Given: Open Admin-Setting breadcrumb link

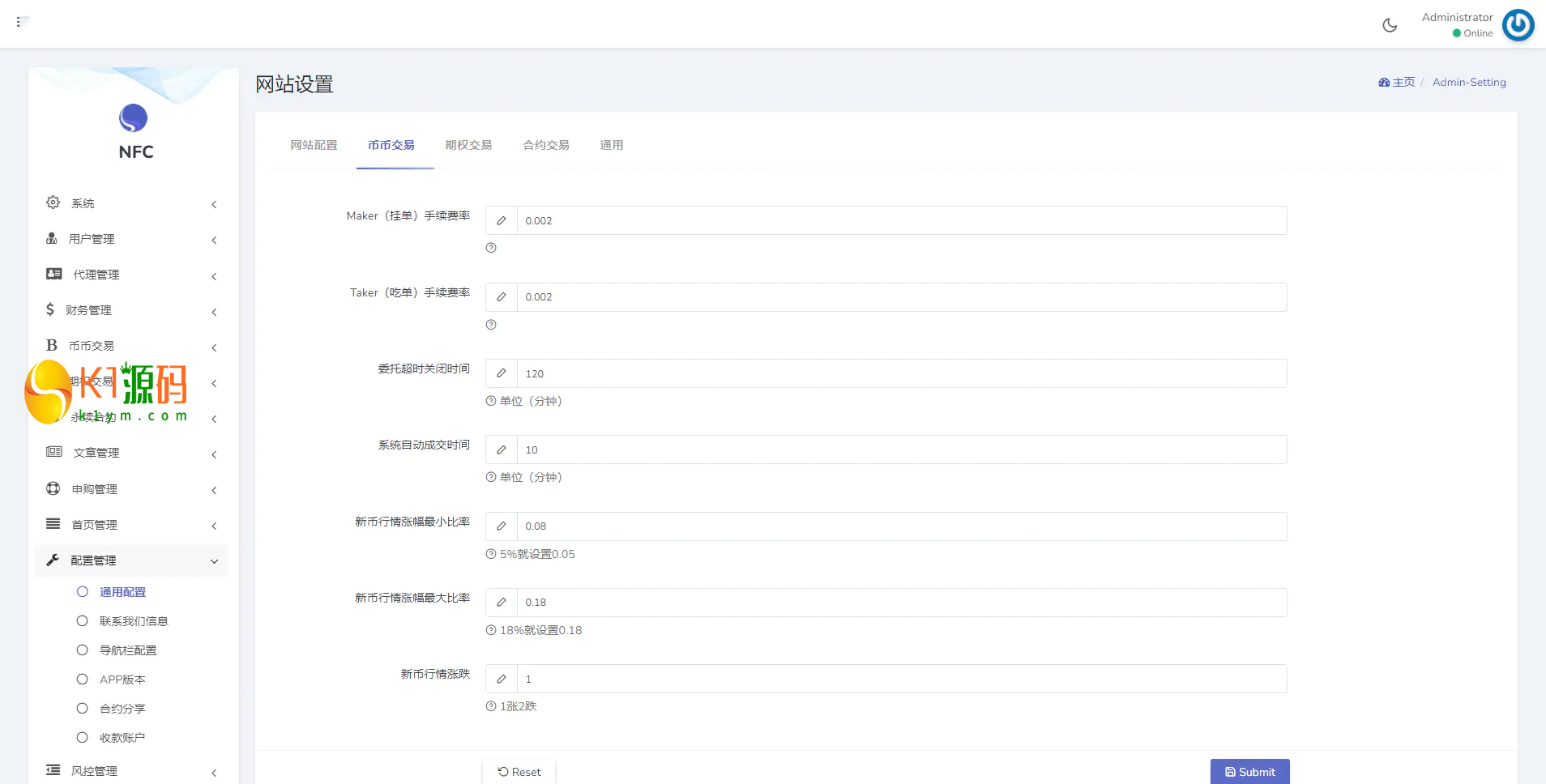Looking at the screenshot, I should point(1469,83).
